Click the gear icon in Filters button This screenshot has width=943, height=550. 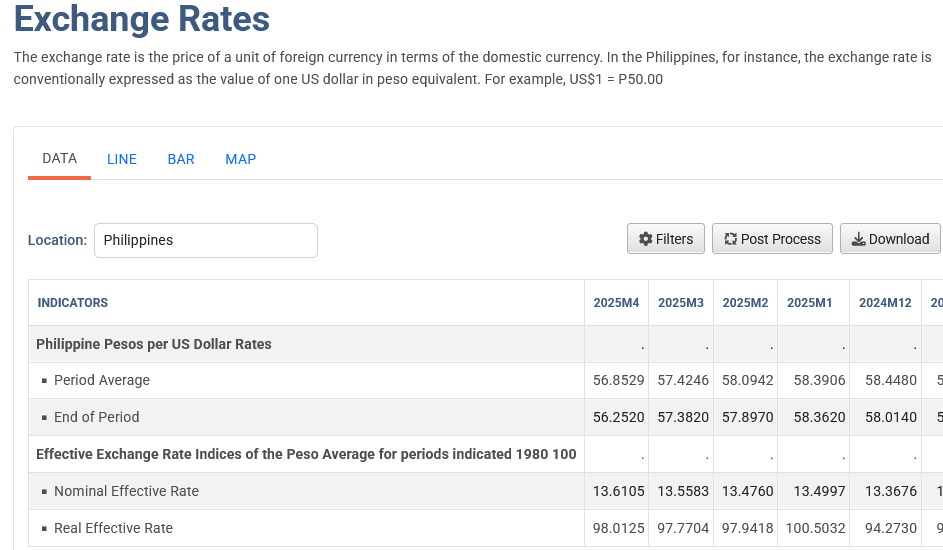click(x=645, y=239)
